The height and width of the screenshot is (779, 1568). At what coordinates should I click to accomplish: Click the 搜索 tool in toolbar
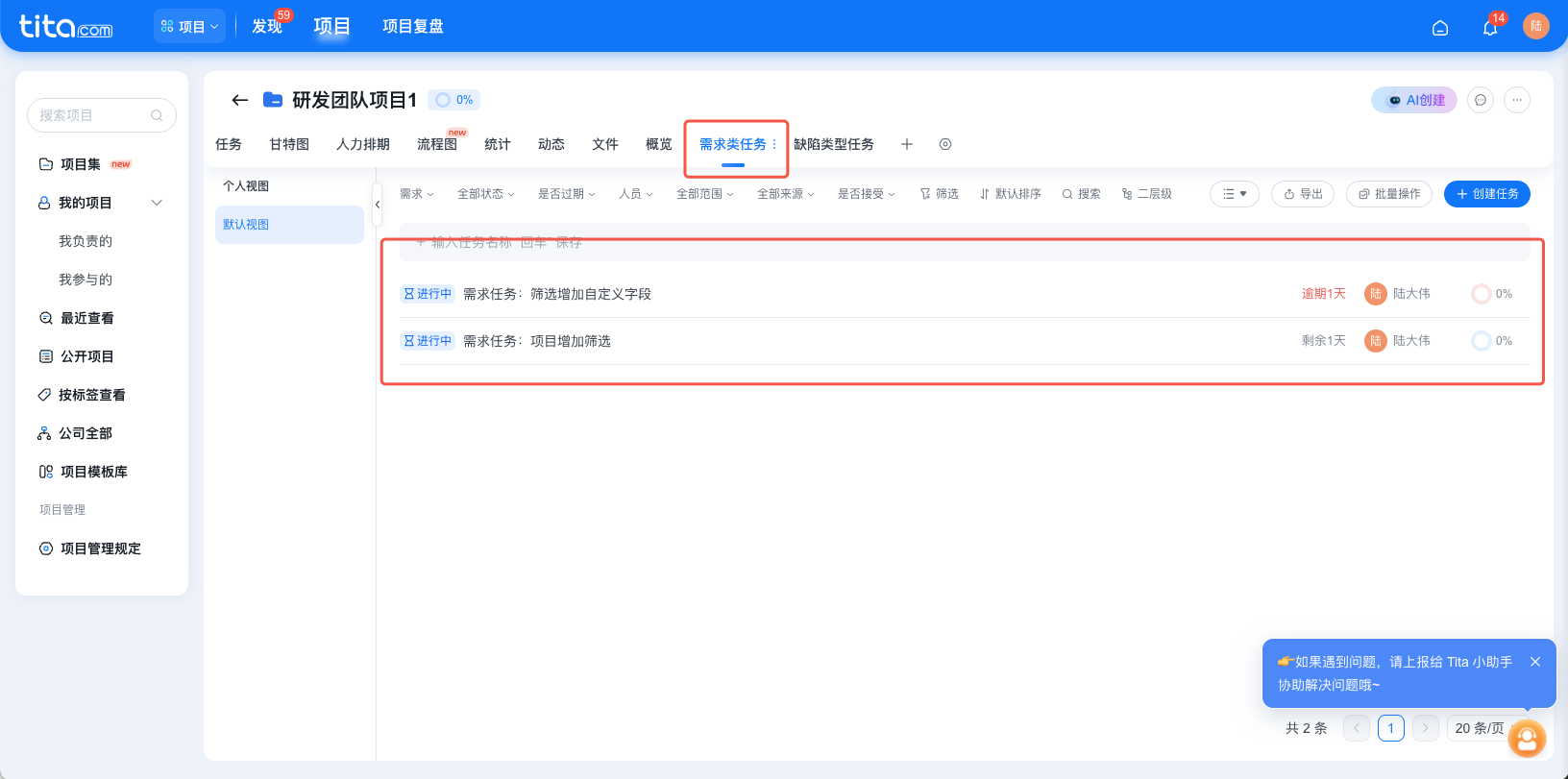[1082, 194]
